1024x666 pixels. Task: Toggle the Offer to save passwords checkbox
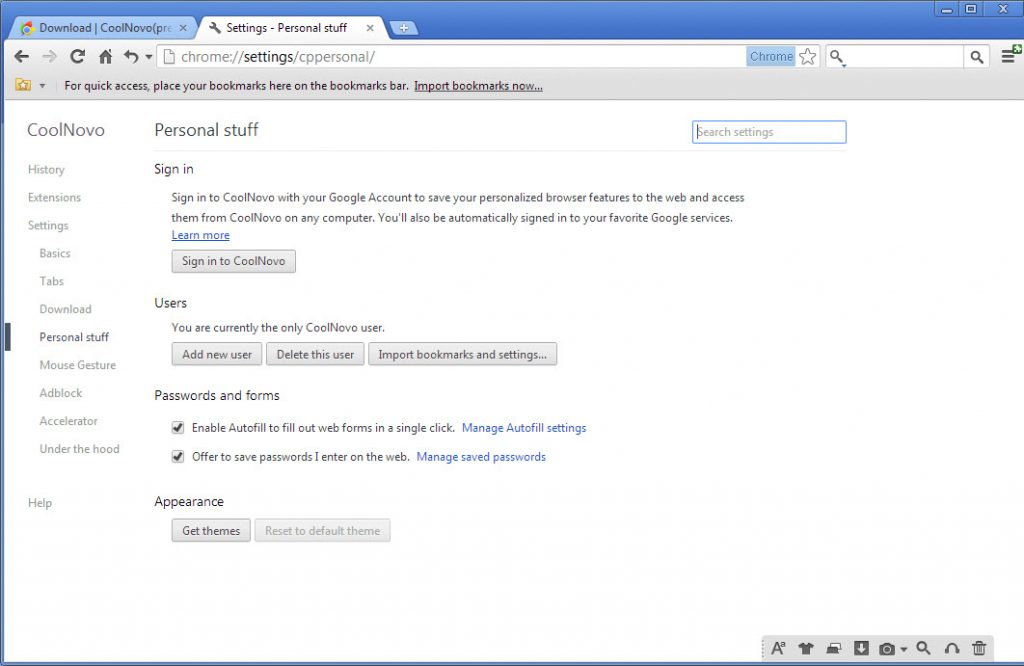click(x=178, y=456)
